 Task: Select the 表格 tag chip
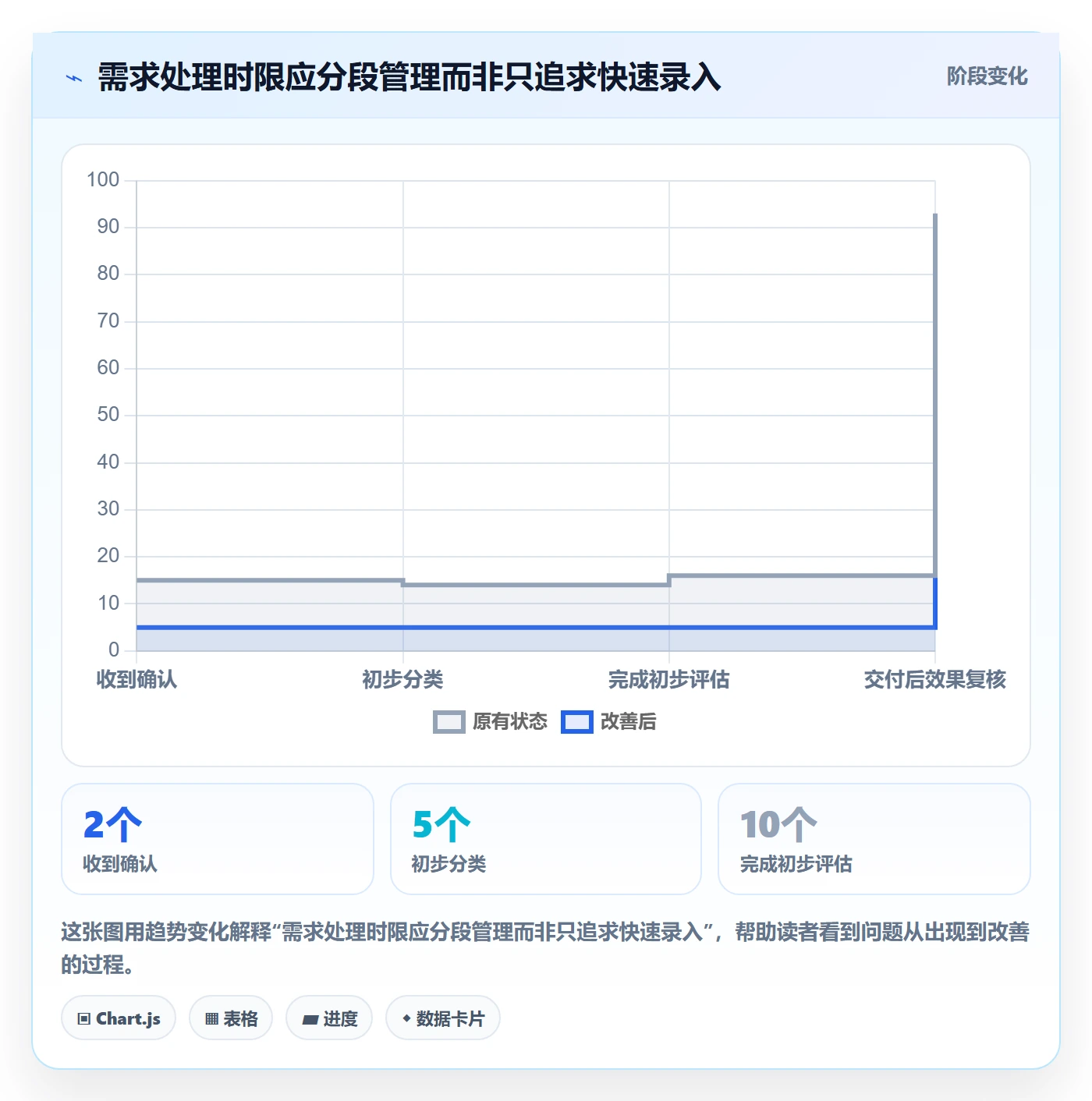click(231, 1018)
